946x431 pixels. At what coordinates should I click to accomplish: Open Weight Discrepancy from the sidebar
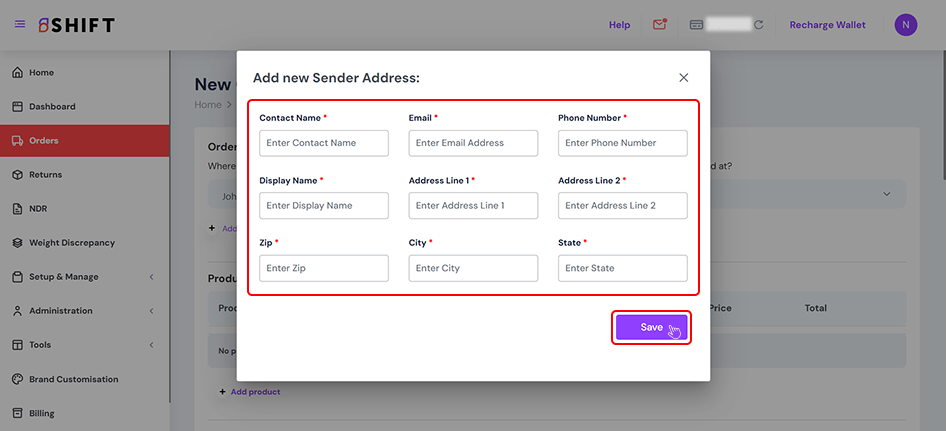pyautogui.click(x=71, y=242)
